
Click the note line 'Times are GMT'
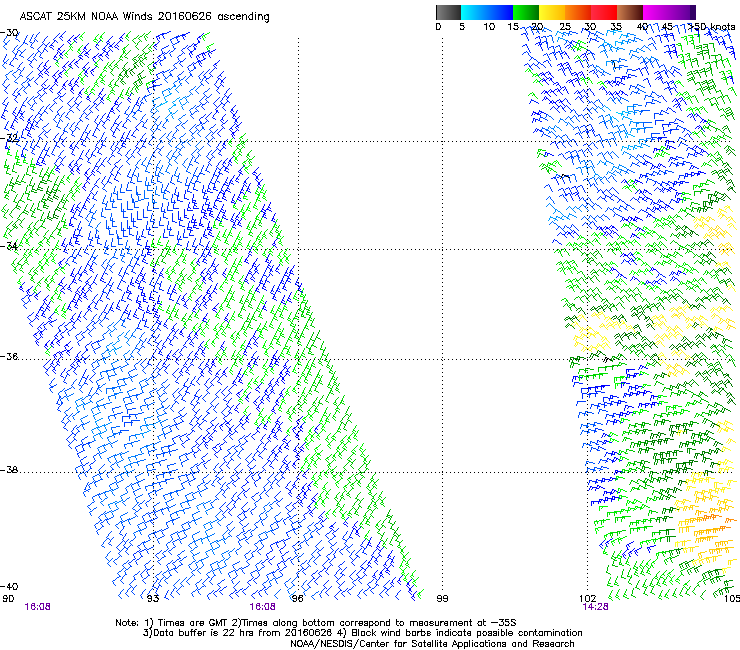click(193, 623)
